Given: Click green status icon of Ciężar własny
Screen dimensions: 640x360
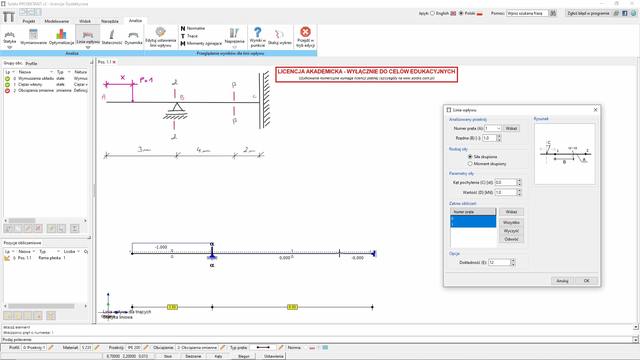Looking at the screenshot, I should tap(7, 84).
